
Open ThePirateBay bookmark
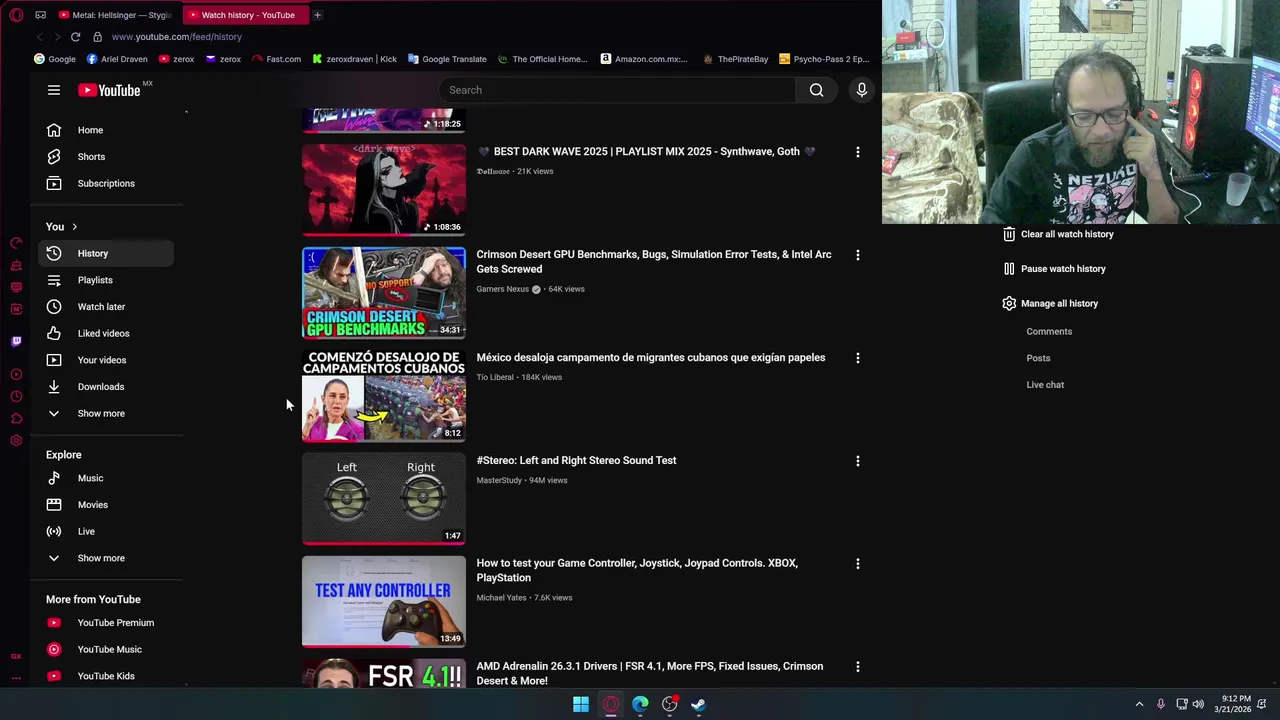735,59
